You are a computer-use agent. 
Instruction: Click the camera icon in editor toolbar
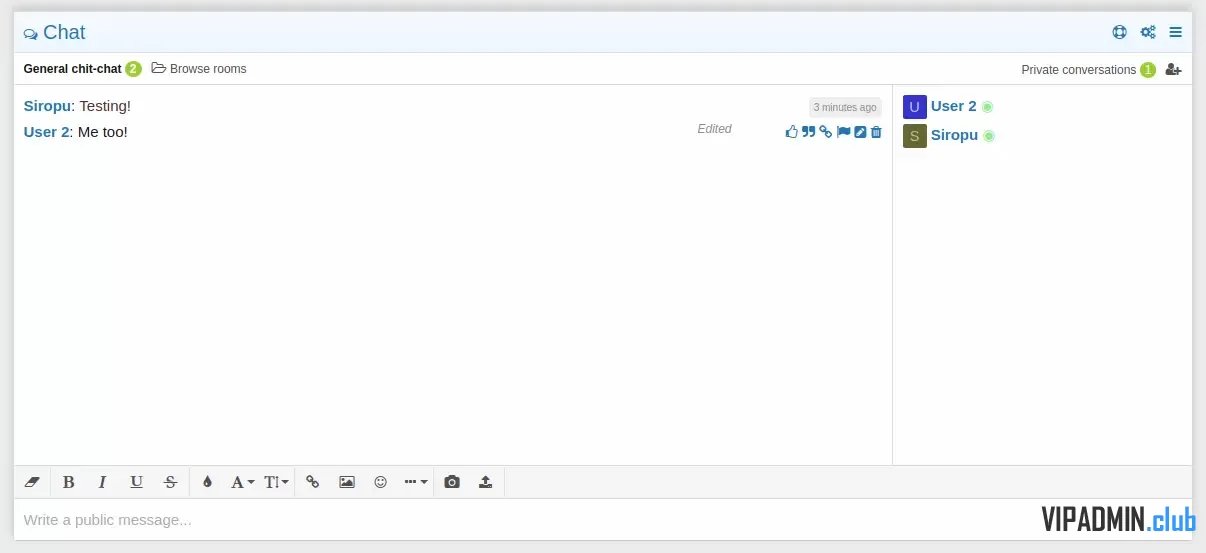coord(452,482)
